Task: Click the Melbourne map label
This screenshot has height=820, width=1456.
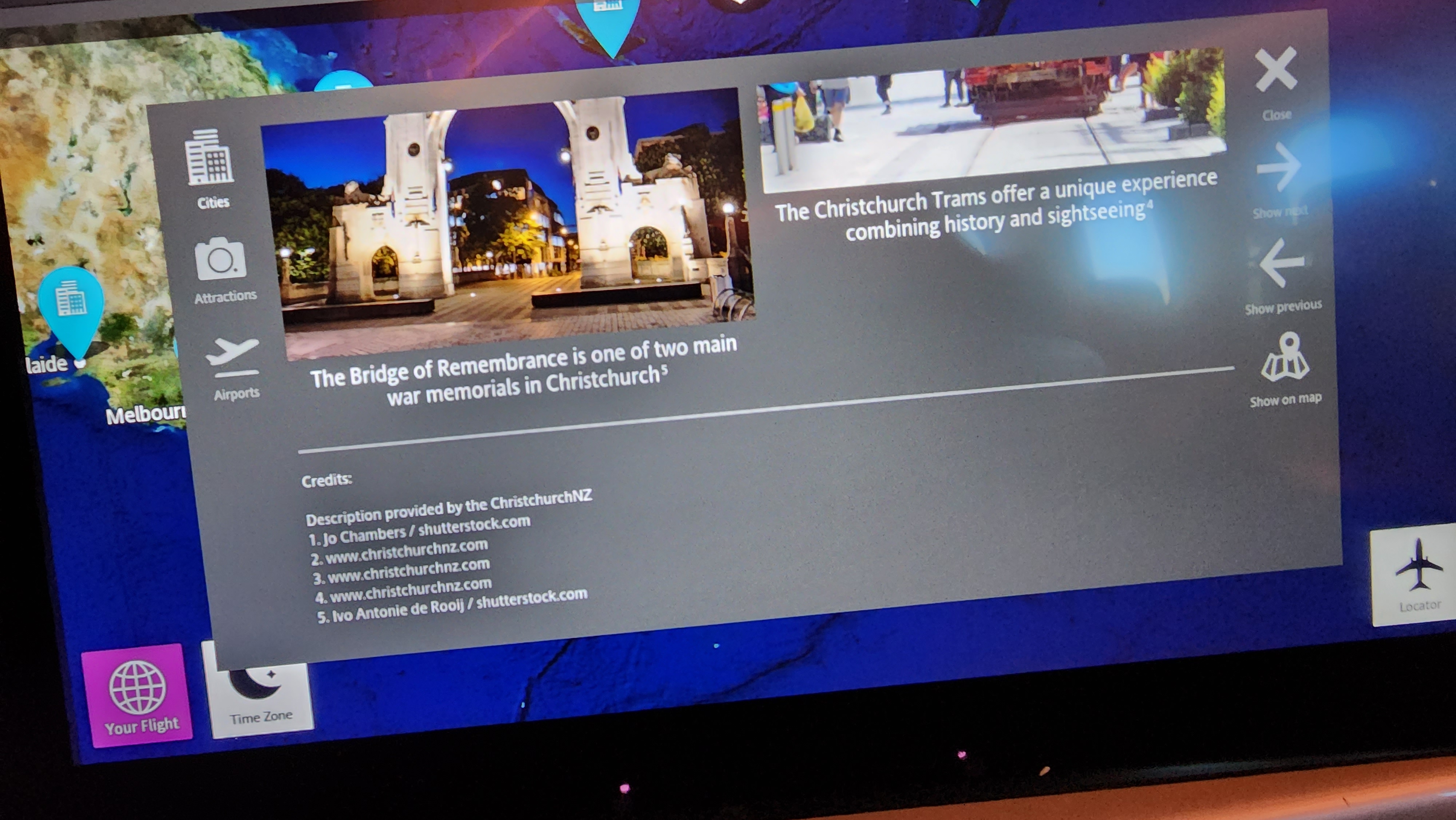Action: click(x=145, y=416)
